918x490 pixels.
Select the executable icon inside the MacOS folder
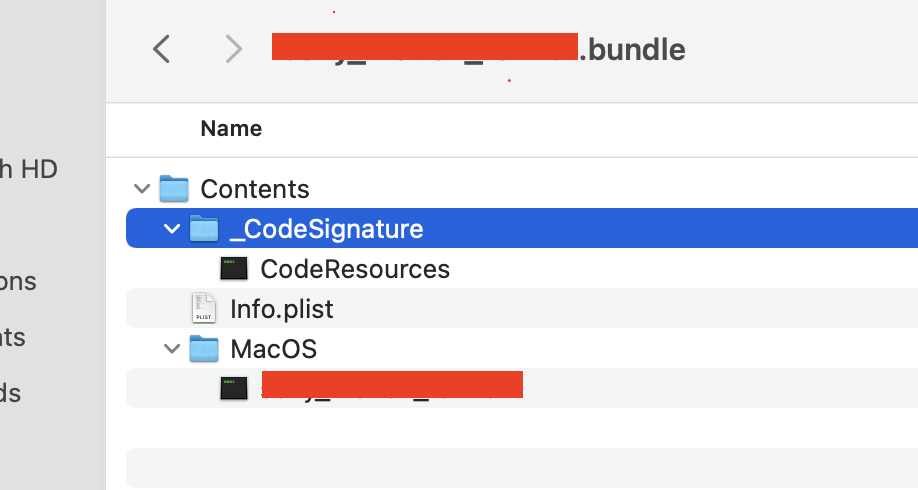coord(234,388)
